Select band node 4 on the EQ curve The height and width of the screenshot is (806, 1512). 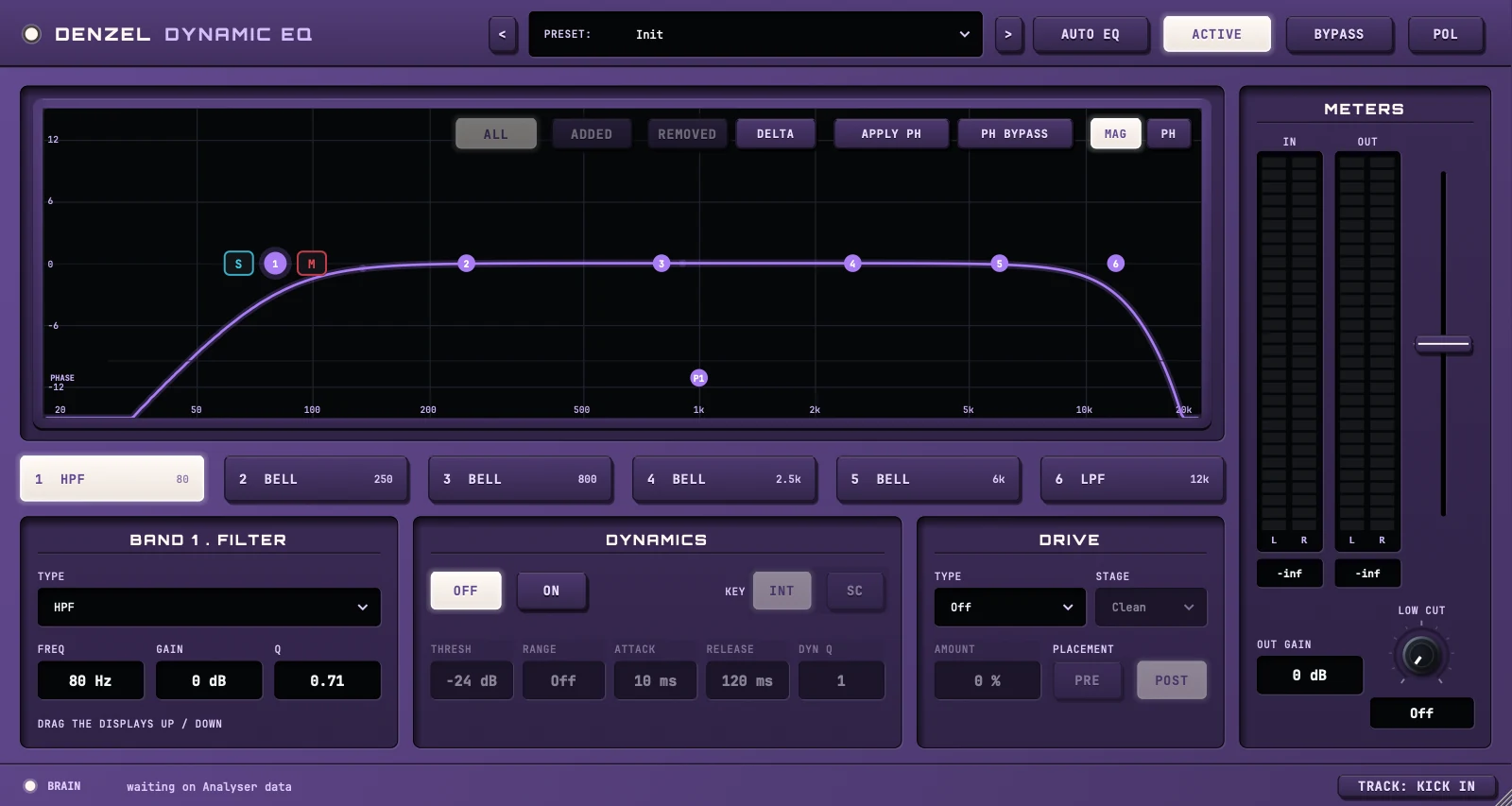point(852,264)
